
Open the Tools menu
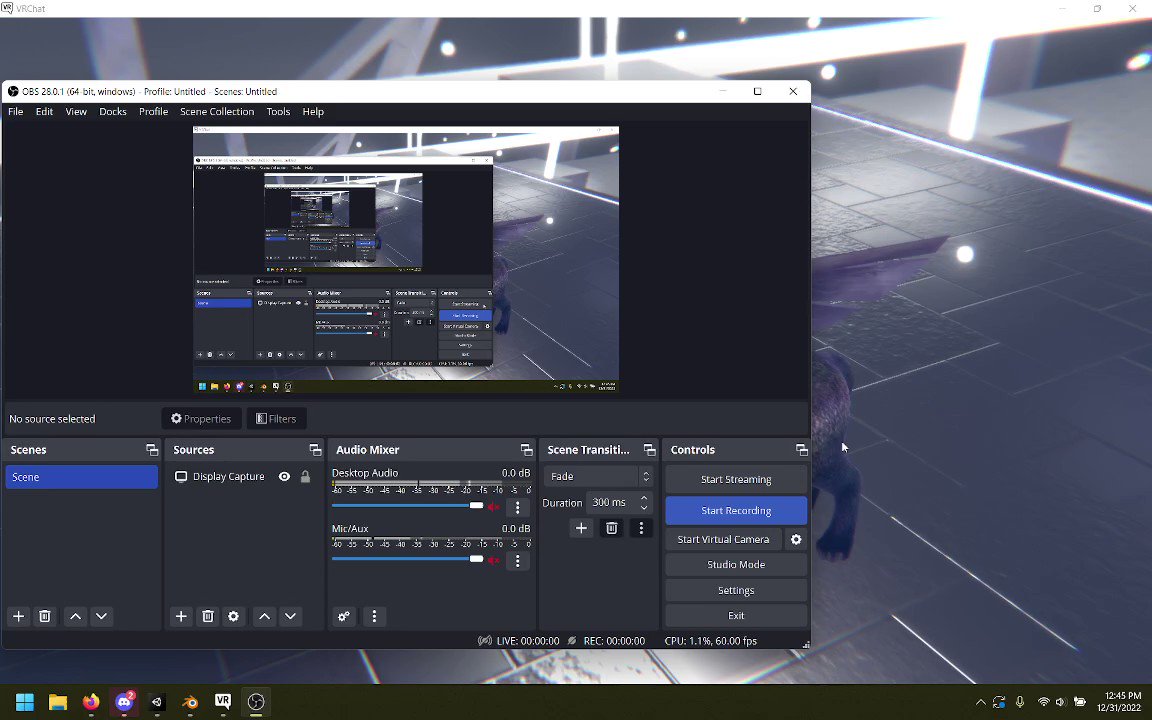278,112
